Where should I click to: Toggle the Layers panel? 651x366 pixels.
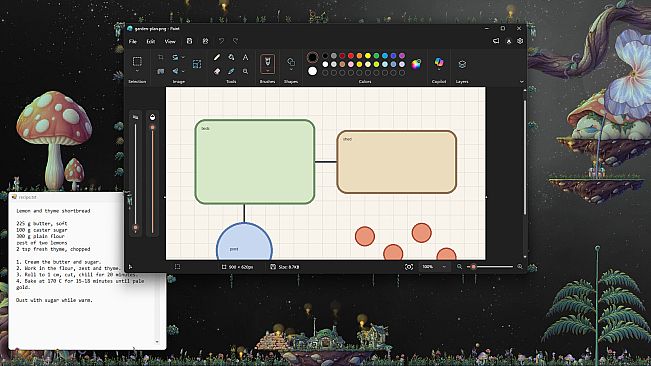coord(462,64)
